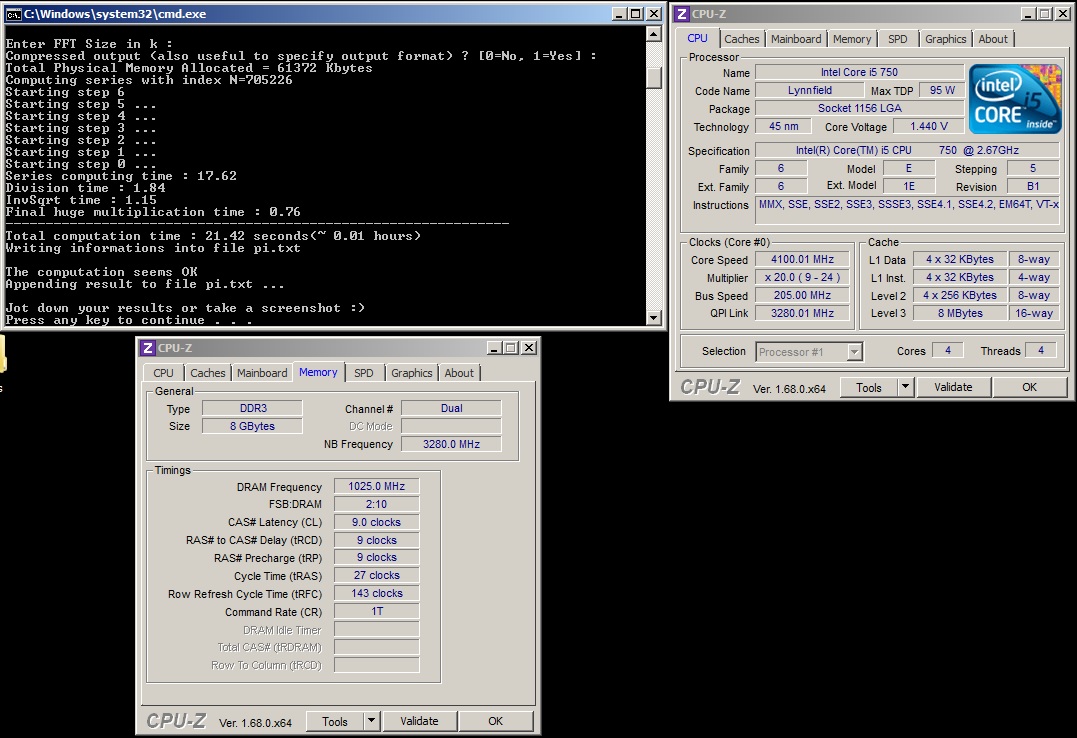Click the Channel # value Dual
The width and height of the screenshot is (1077, 738).
451,408
